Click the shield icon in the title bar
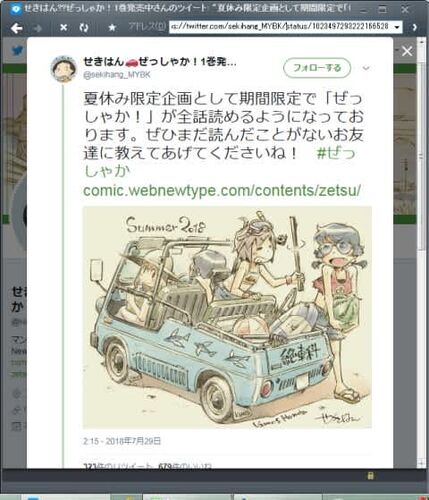The width and height of the screenshot is (429, 500). 16,9
